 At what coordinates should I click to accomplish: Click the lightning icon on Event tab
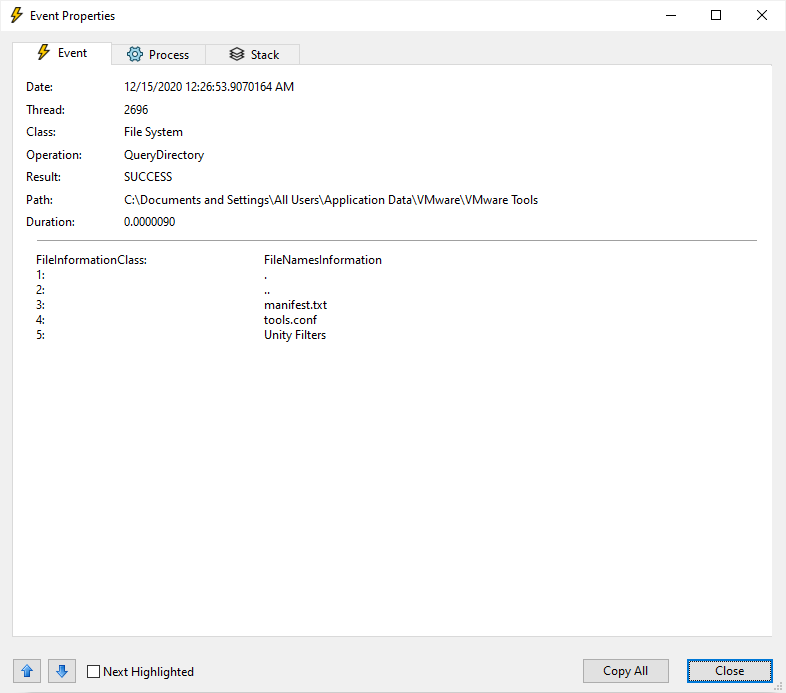coord(43,53)
